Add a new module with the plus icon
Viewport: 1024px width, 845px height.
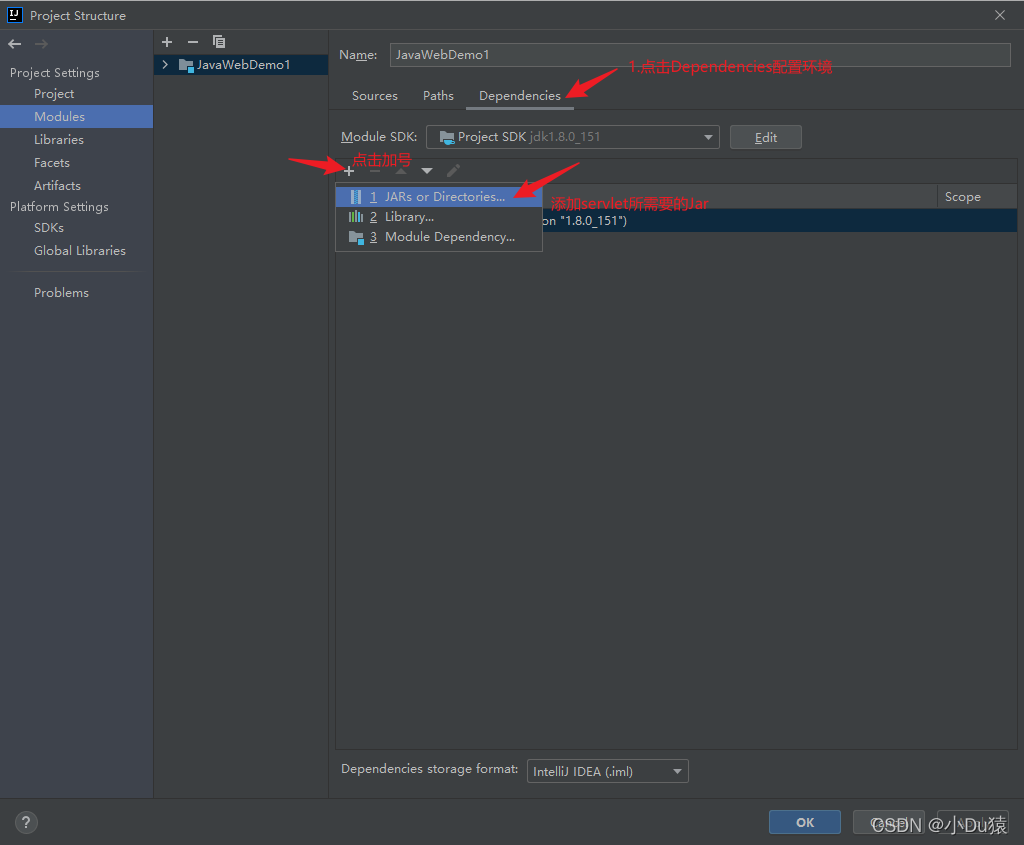[167, 42]
